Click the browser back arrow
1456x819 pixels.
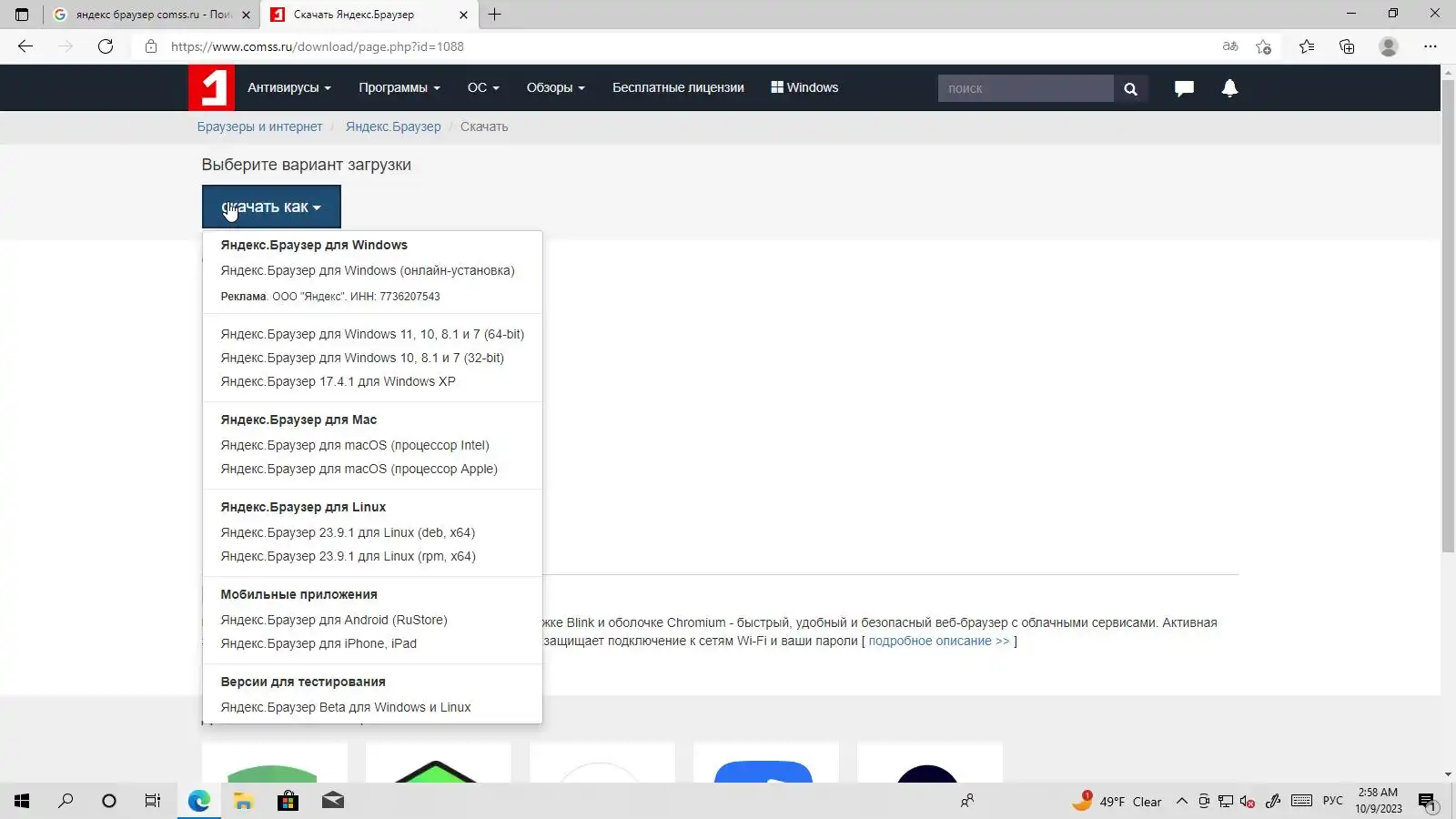coord(25,46)
